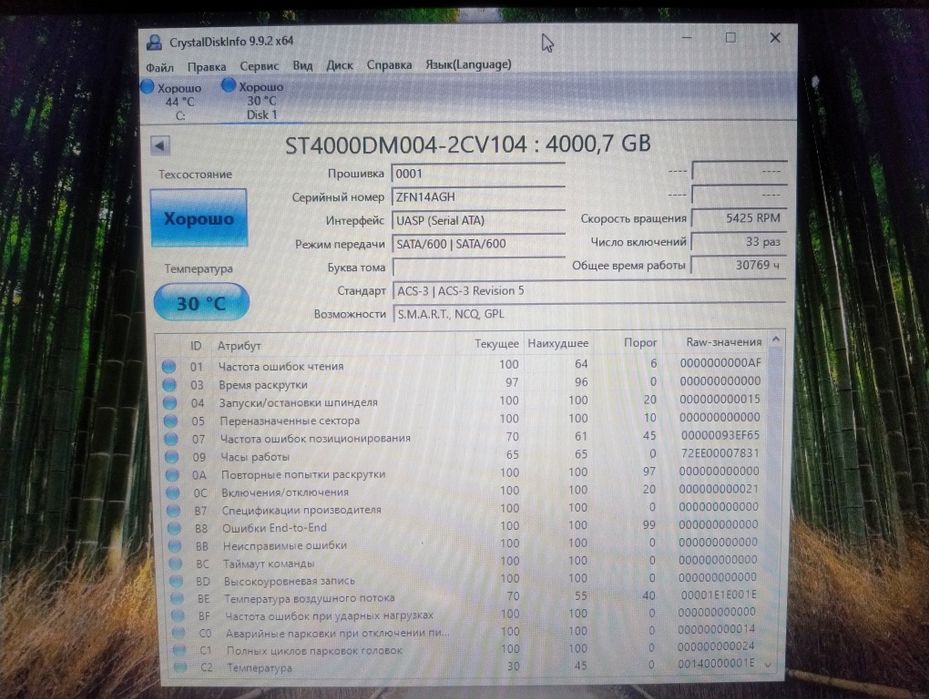Click the status dot for attribute 05
This screenshot has height=699, width=929.
point(171,421)
